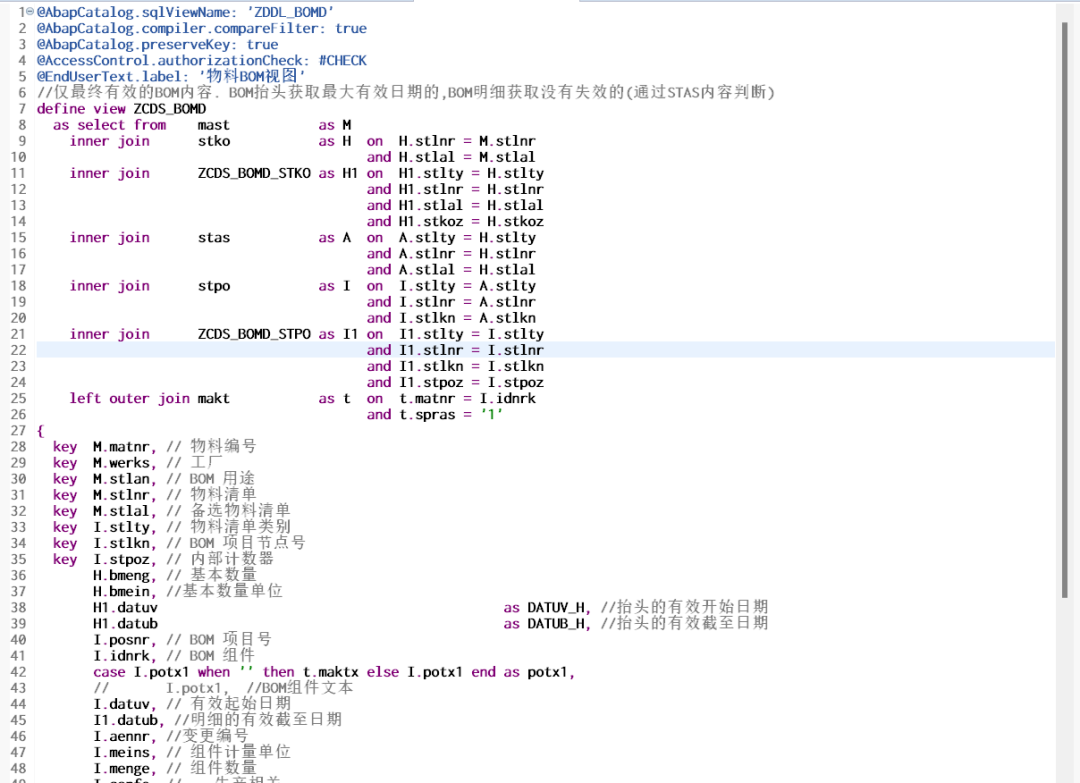Click the comment text on line 6
This screenshot has height=783, width=1080.
tap(406, 92)
